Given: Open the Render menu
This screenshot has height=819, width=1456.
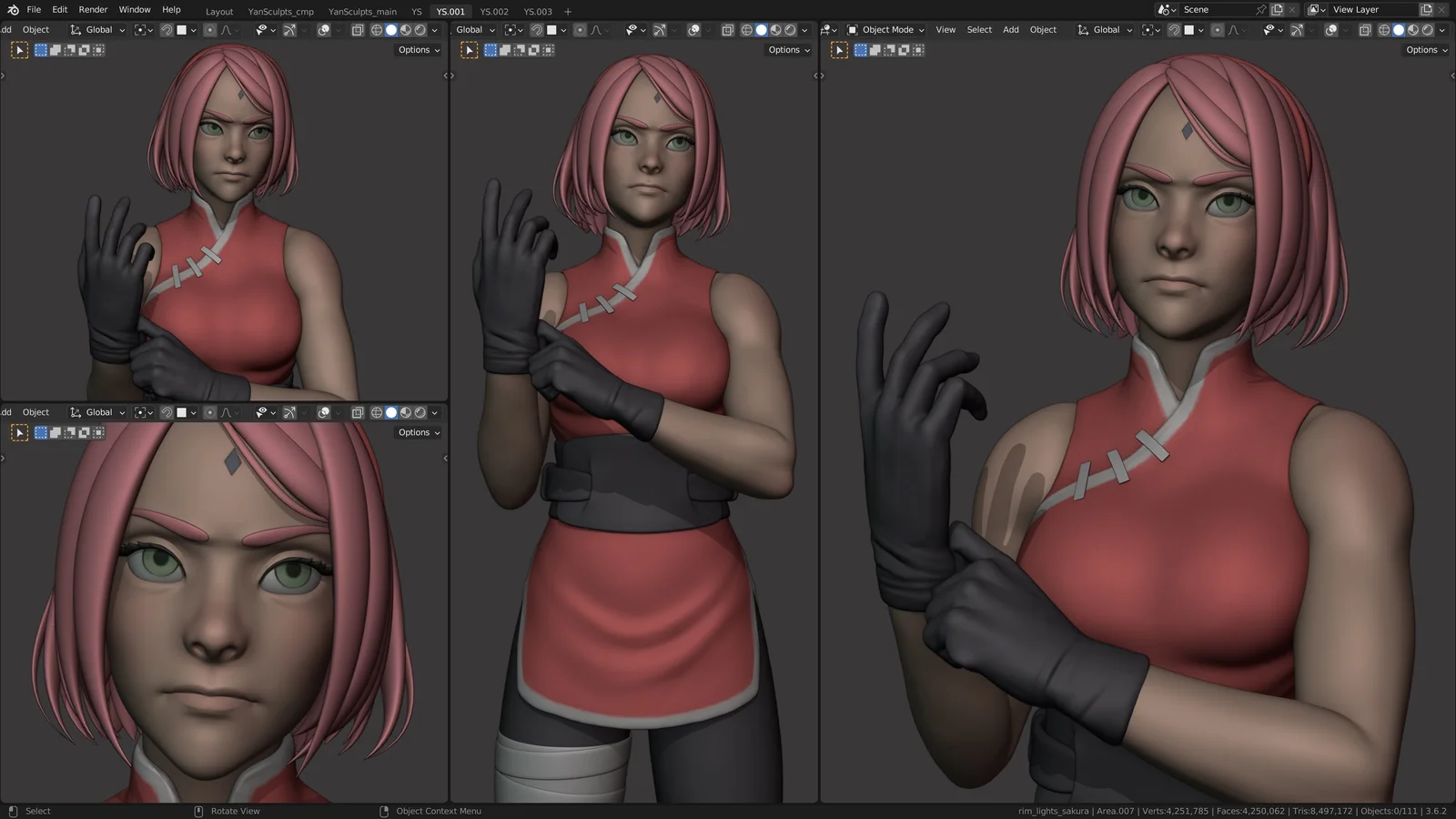Looking at the screenshot, I should pyautogui.click(x=92, y=9).
